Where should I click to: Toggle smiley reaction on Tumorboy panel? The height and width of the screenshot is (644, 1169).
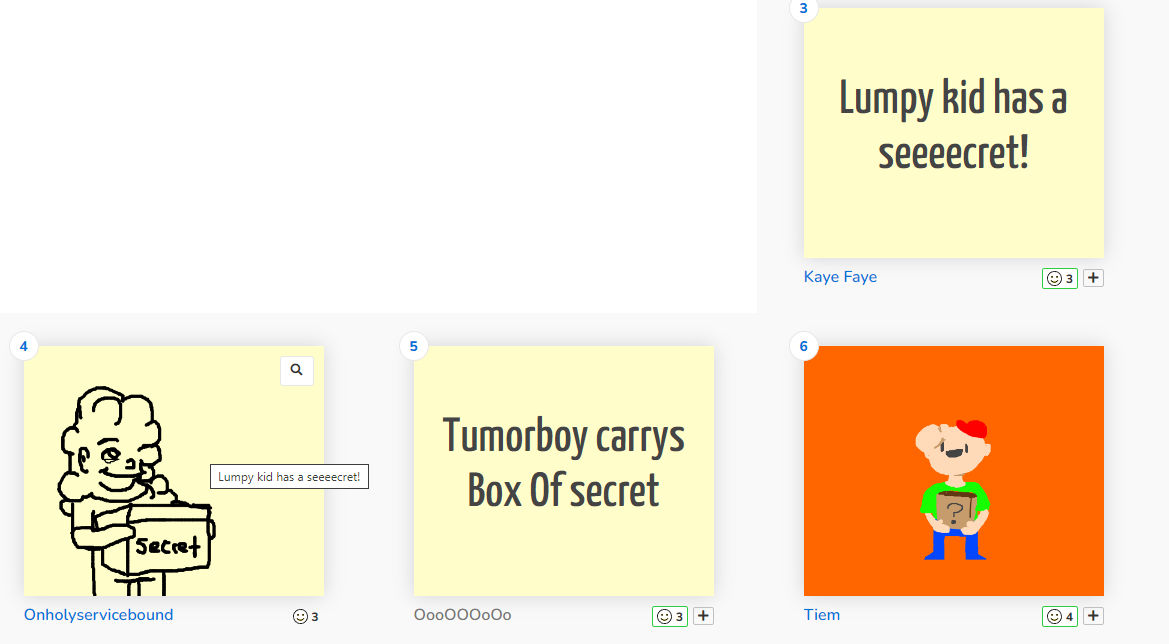tap(669, 616)
